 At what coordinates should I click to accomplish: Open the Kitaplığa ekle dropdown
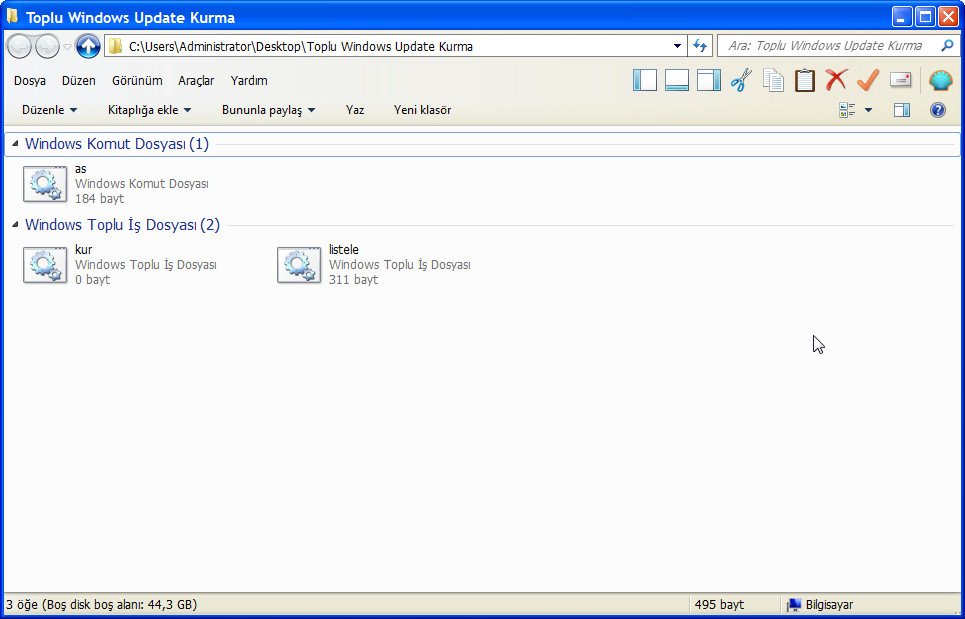click(149, 110)
